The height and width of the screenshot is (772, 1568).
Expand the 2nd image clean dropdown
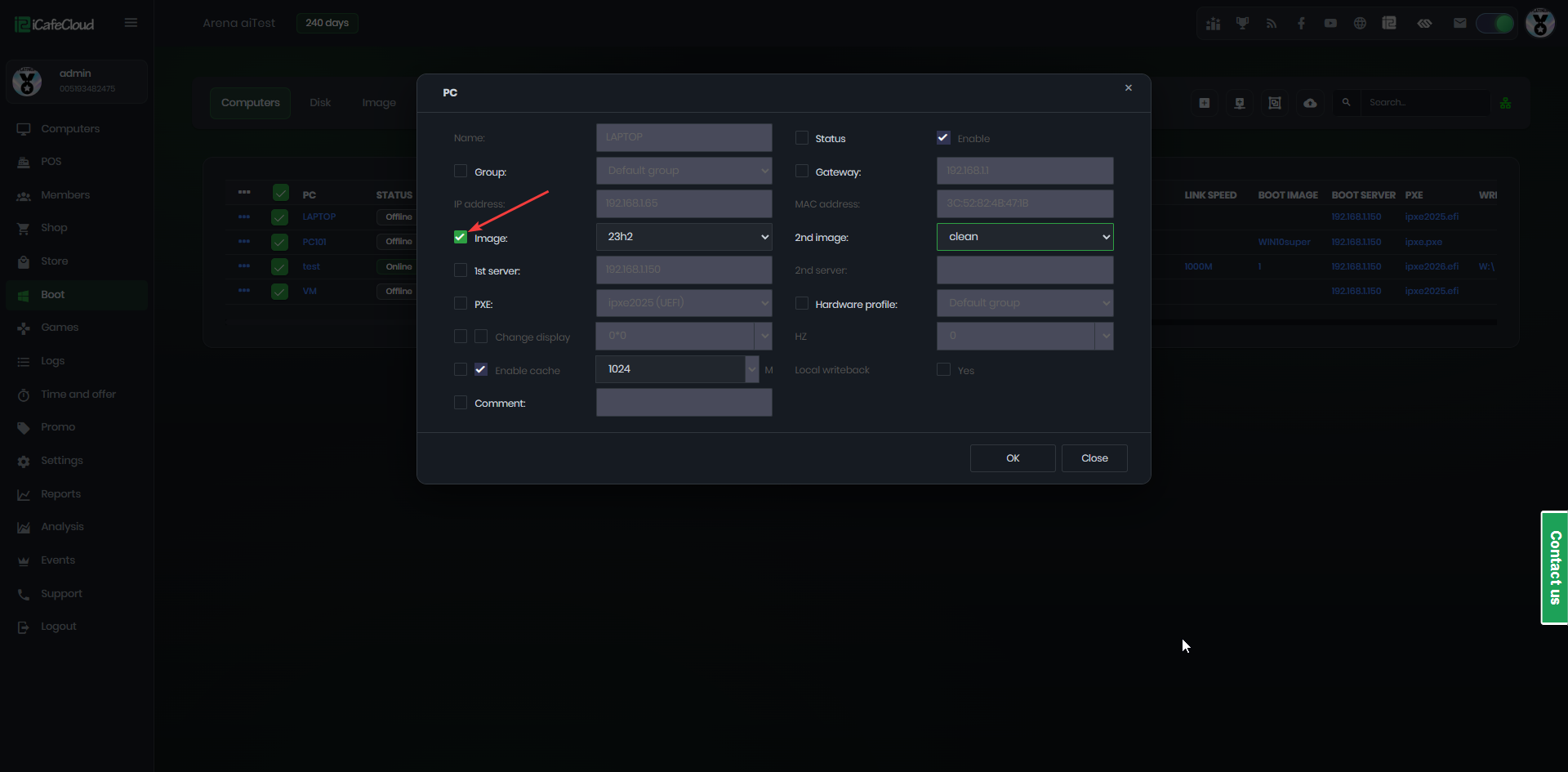pyautogui.click(x=1024, y=237)
